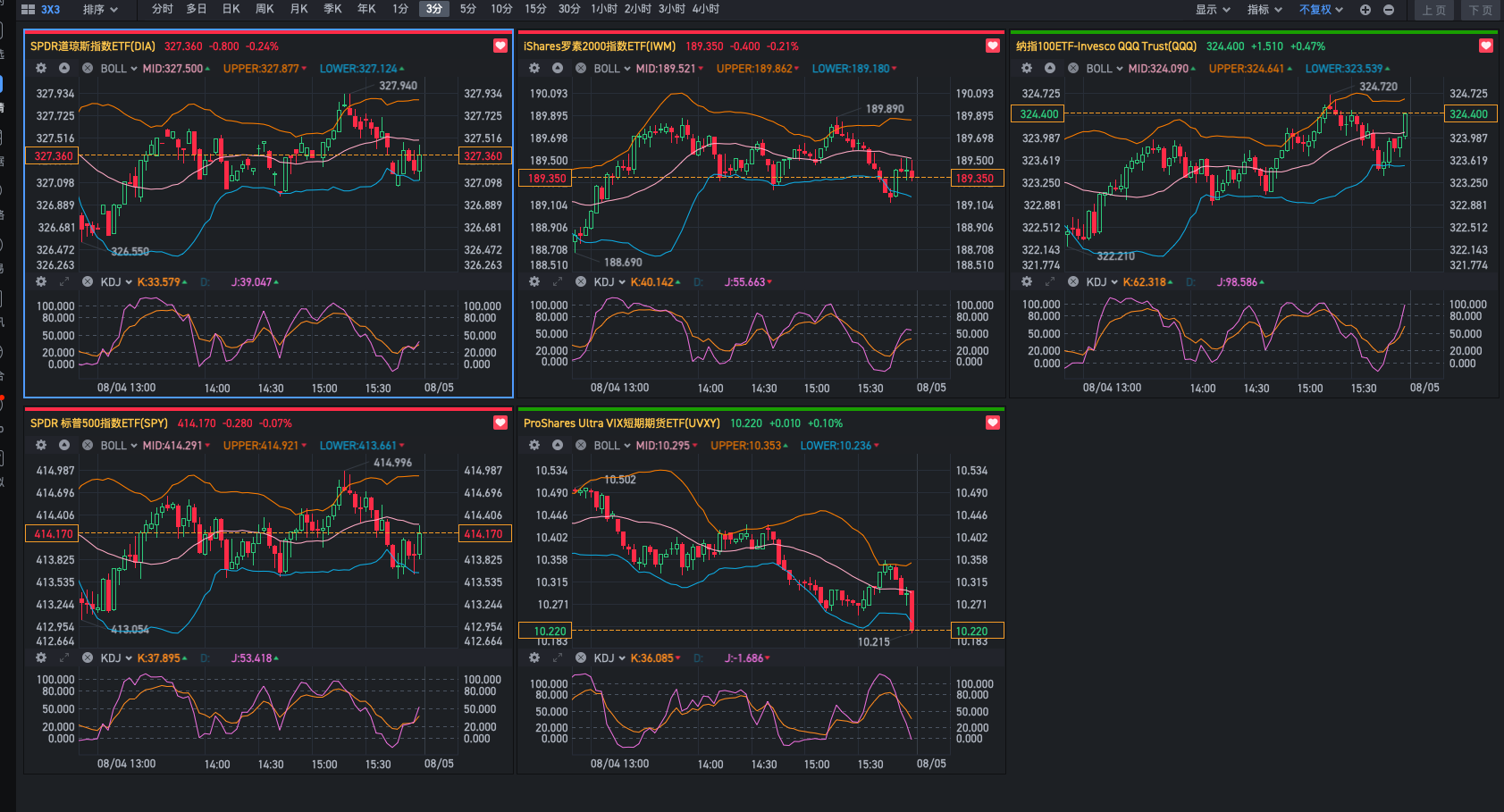Open KDJ settings gear in UVXY chart

pos(534,658)
